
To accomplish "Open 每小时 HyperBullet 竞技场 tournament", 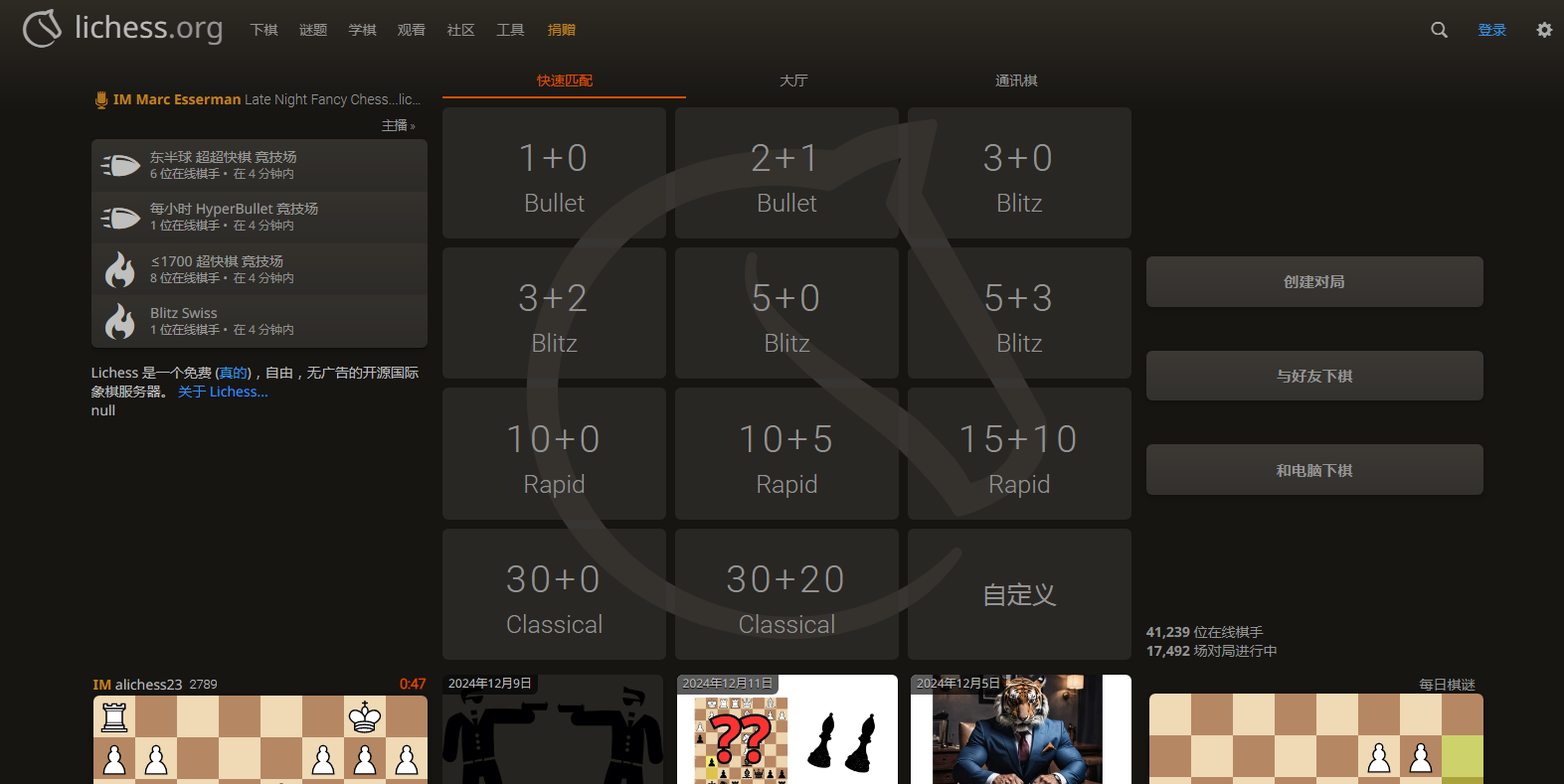I will click(x=260, y=218).
